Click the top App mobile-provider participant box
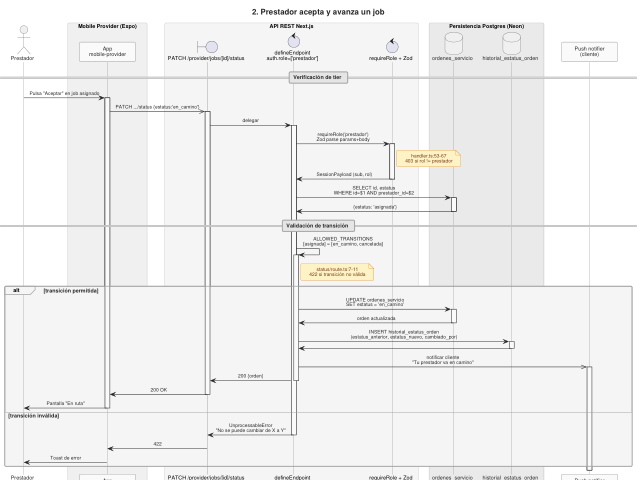 pos(107,52)
